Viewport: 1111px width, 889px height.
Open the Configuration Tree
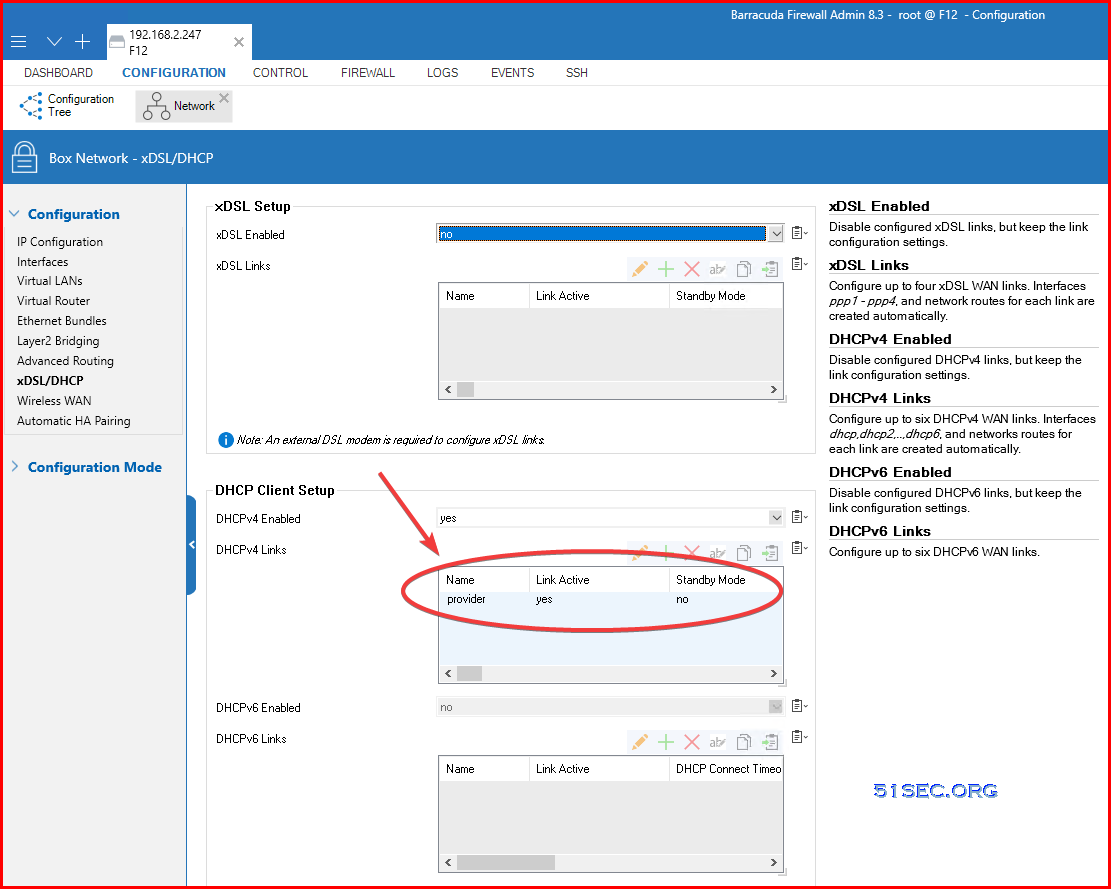pyautogui.click(x=67, y=106)
